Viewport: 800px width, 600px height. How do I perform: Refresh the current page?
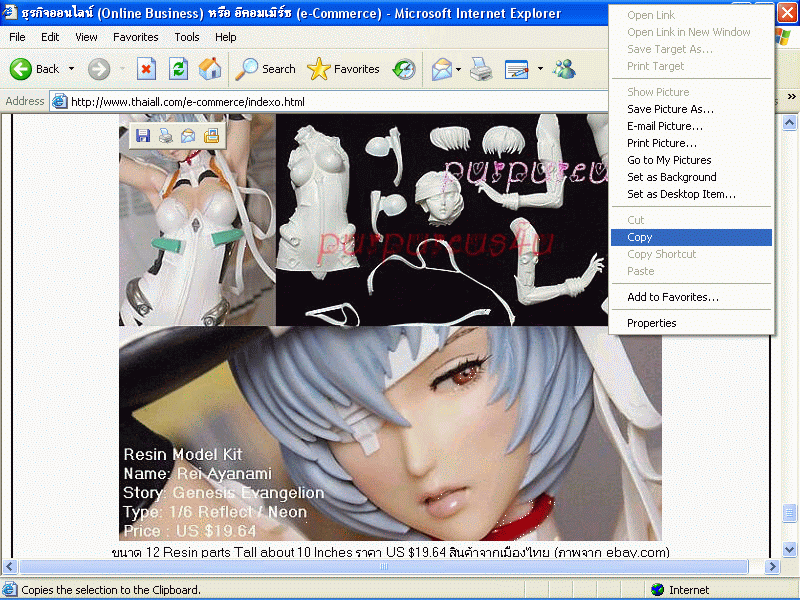pos(178,69)
